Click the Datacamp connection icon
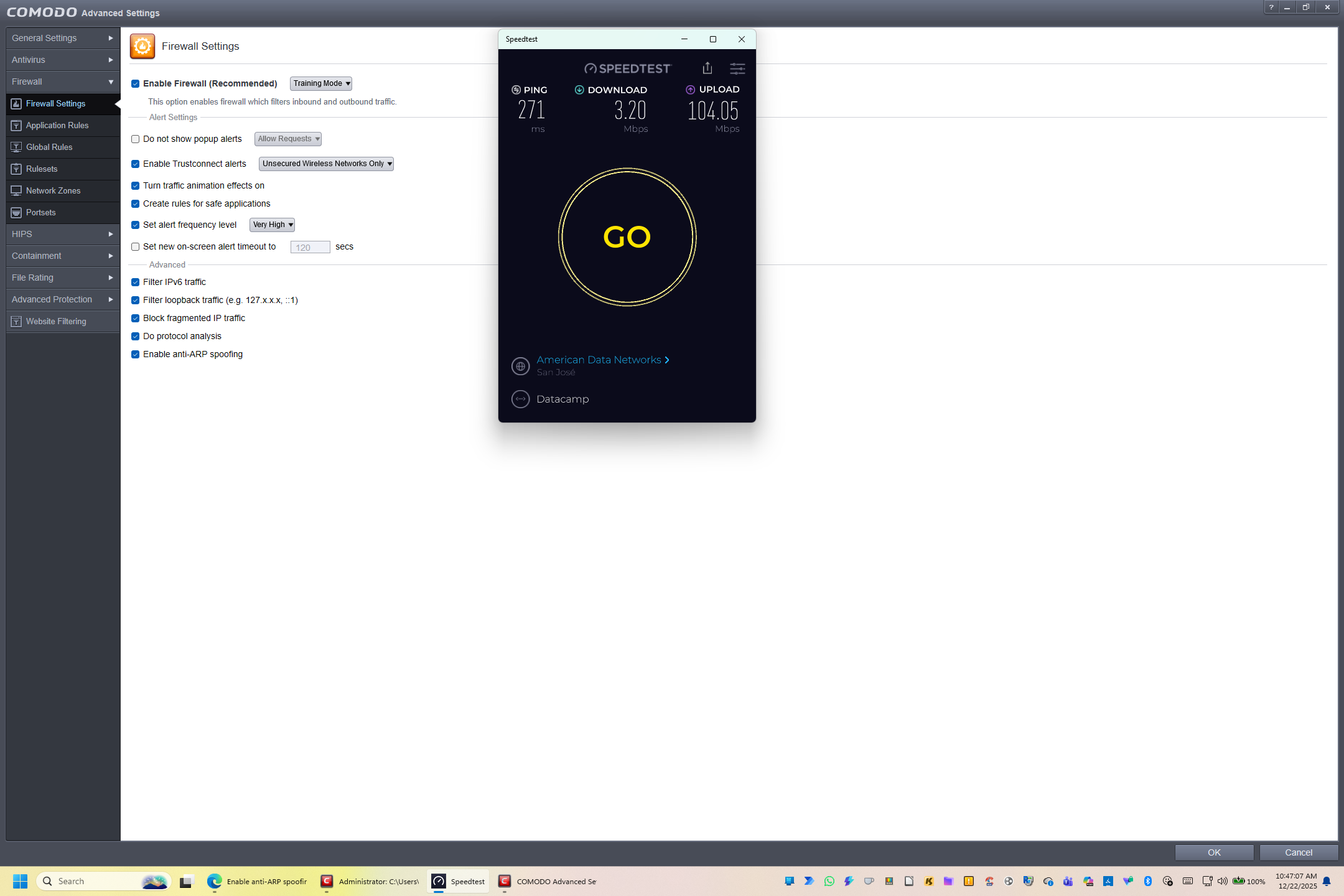 pos(520,399)
